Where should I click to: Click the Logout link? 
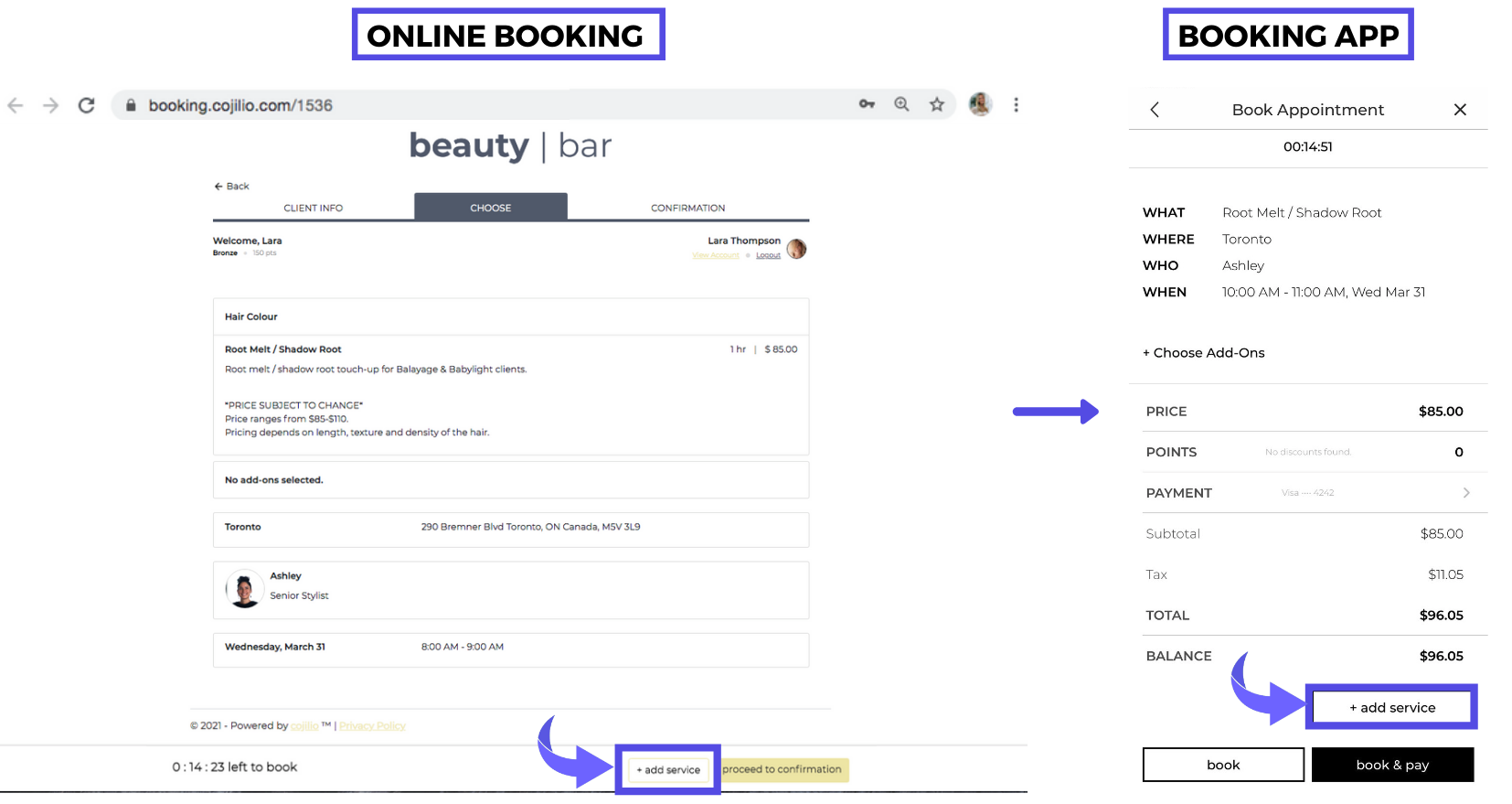768,255
